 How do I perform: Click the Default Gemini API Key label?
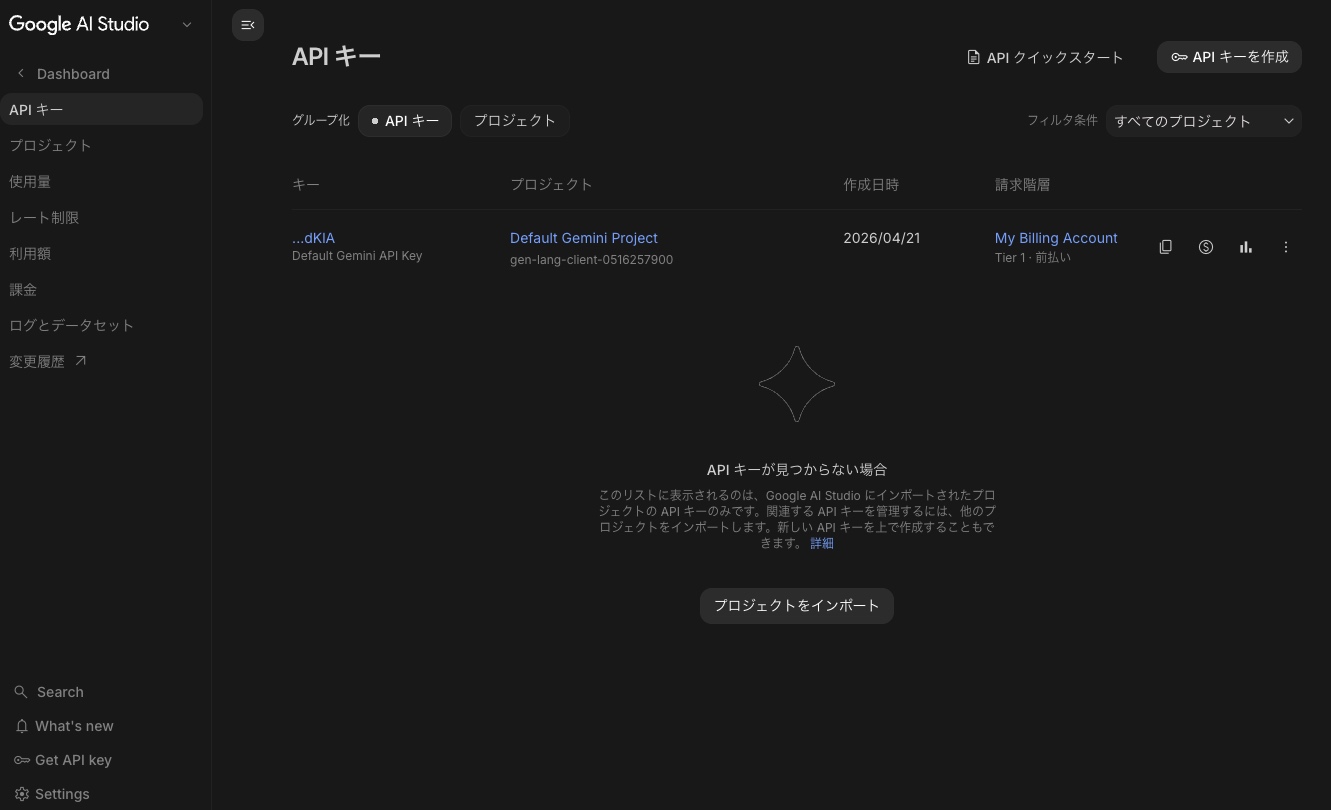pos(357,256)
